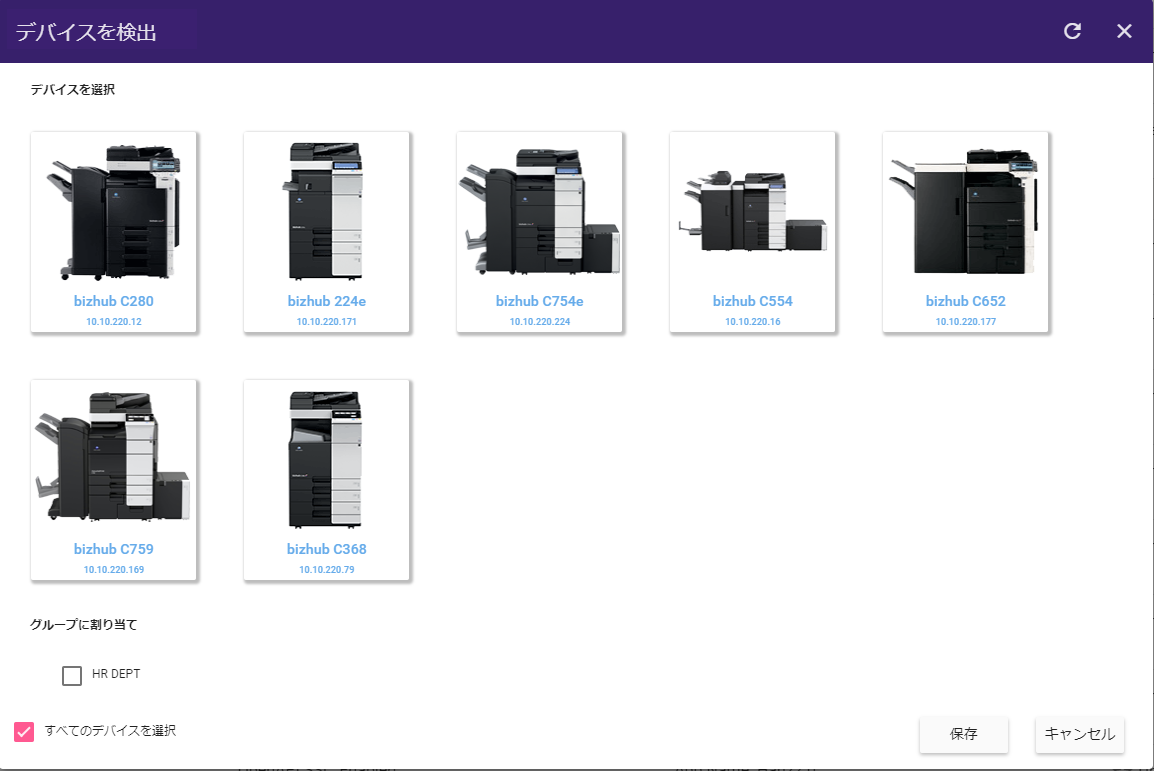1154x771 pixels.
Task: Click IP address 10.10.220.171
Action: (327, 321)
